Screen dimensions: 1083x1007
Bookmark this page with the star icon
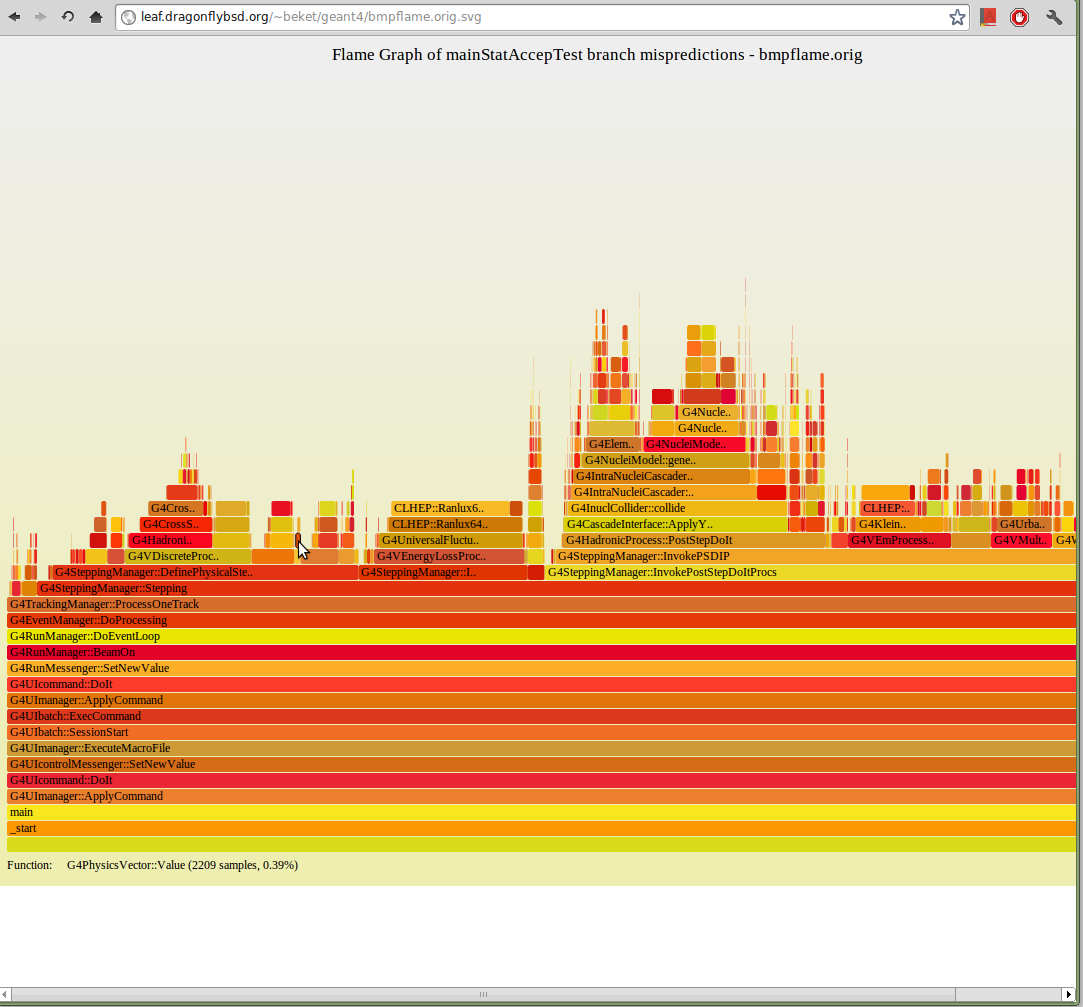[957, 17]
